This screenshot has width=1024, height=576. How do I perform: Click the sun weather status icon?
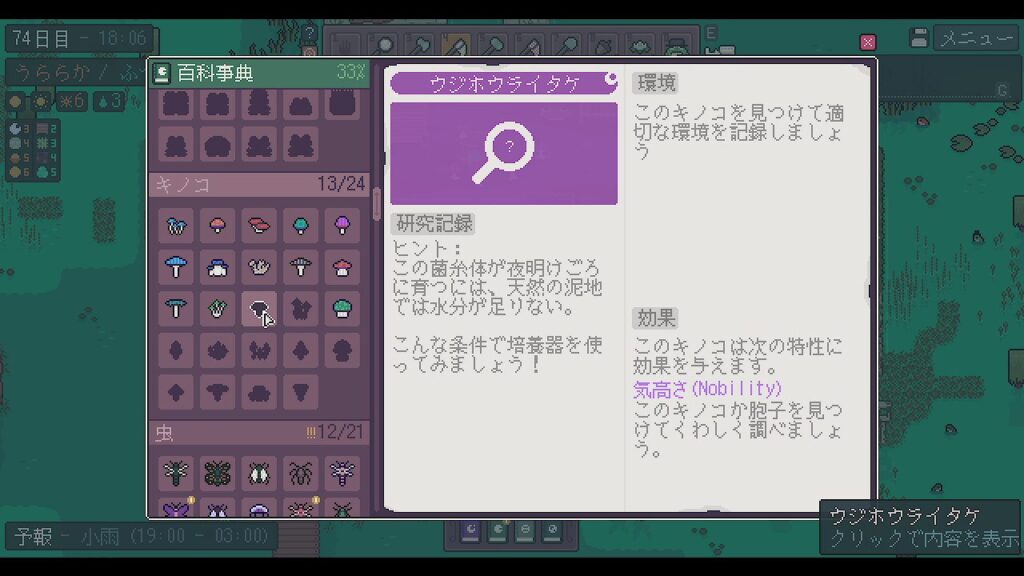40,102
